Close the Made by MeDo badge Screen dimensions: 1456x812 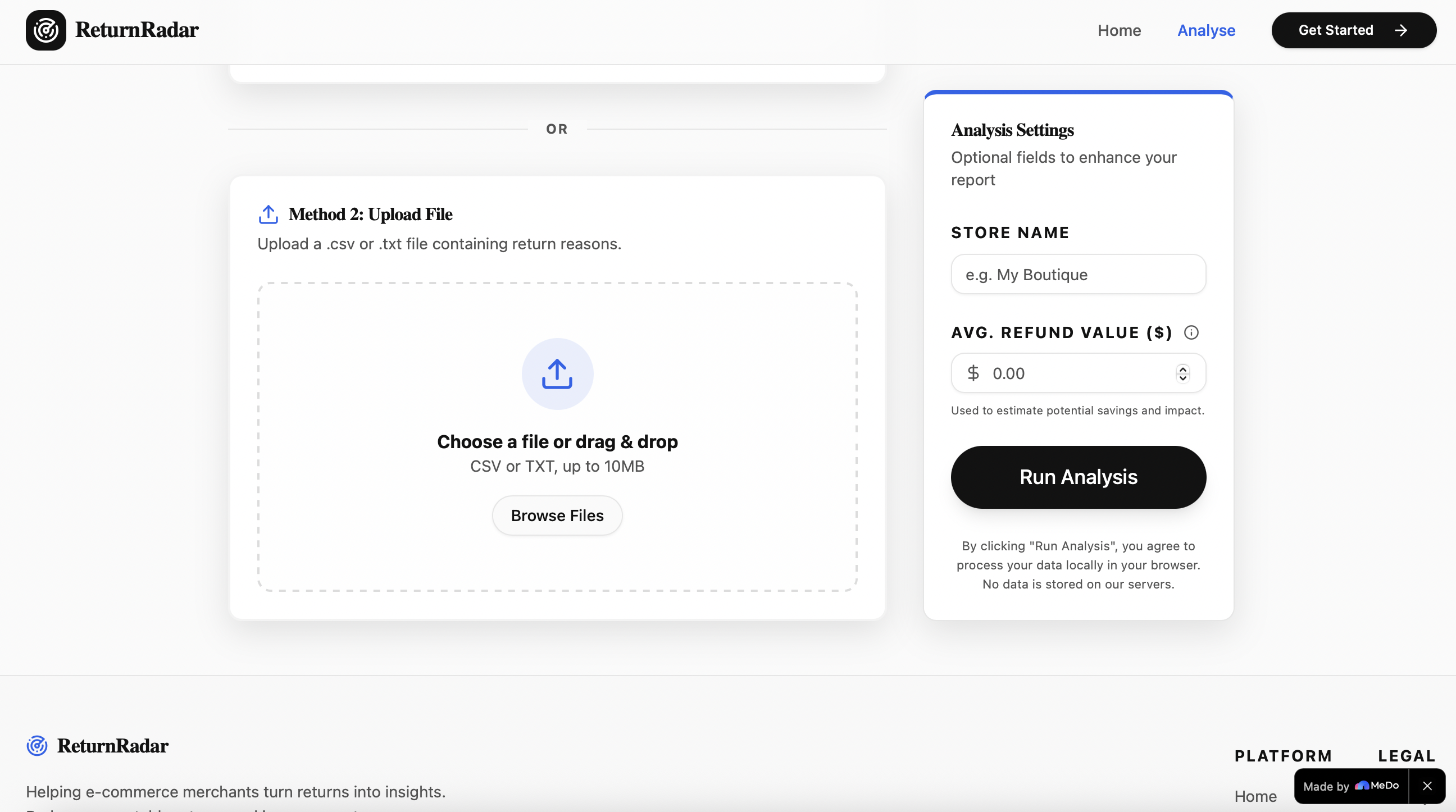(1427, 786)
